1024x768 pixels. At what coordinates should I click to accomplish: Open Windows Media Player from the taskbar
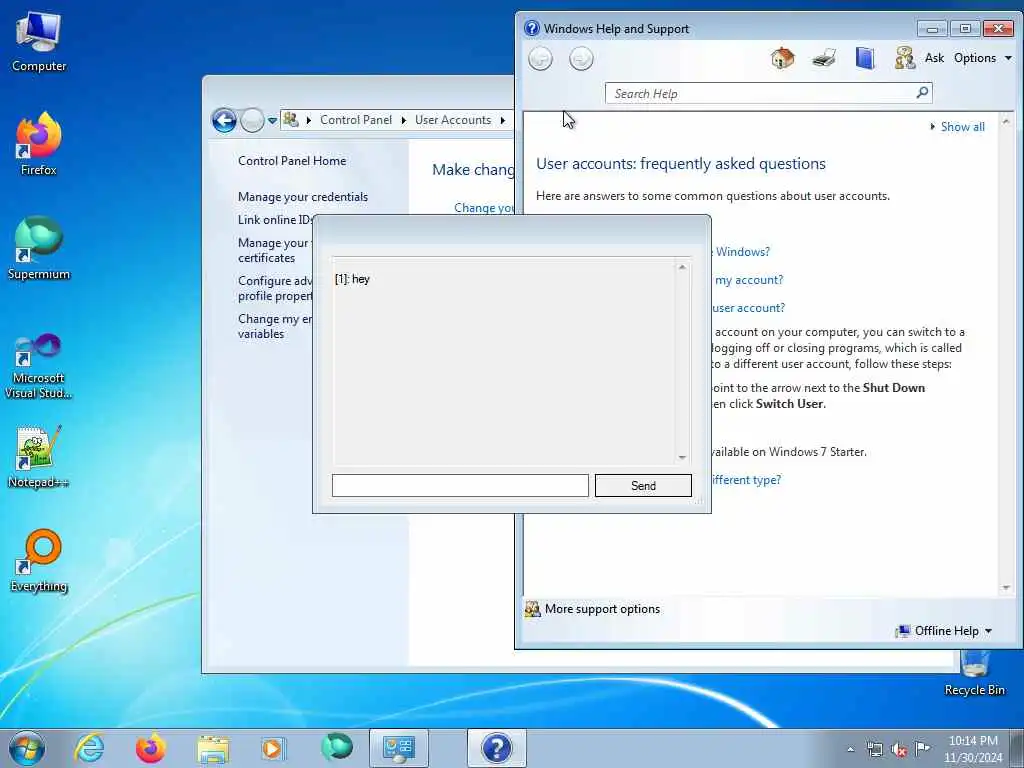tap(273, 748)
